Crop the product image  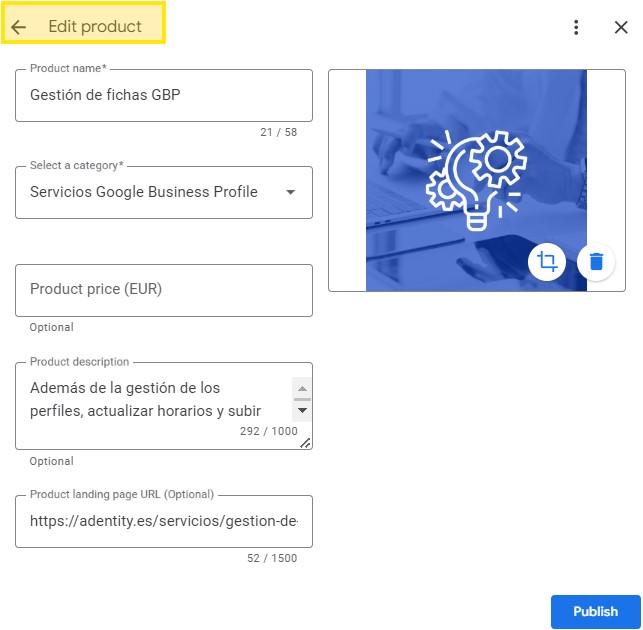pos(547,262)
